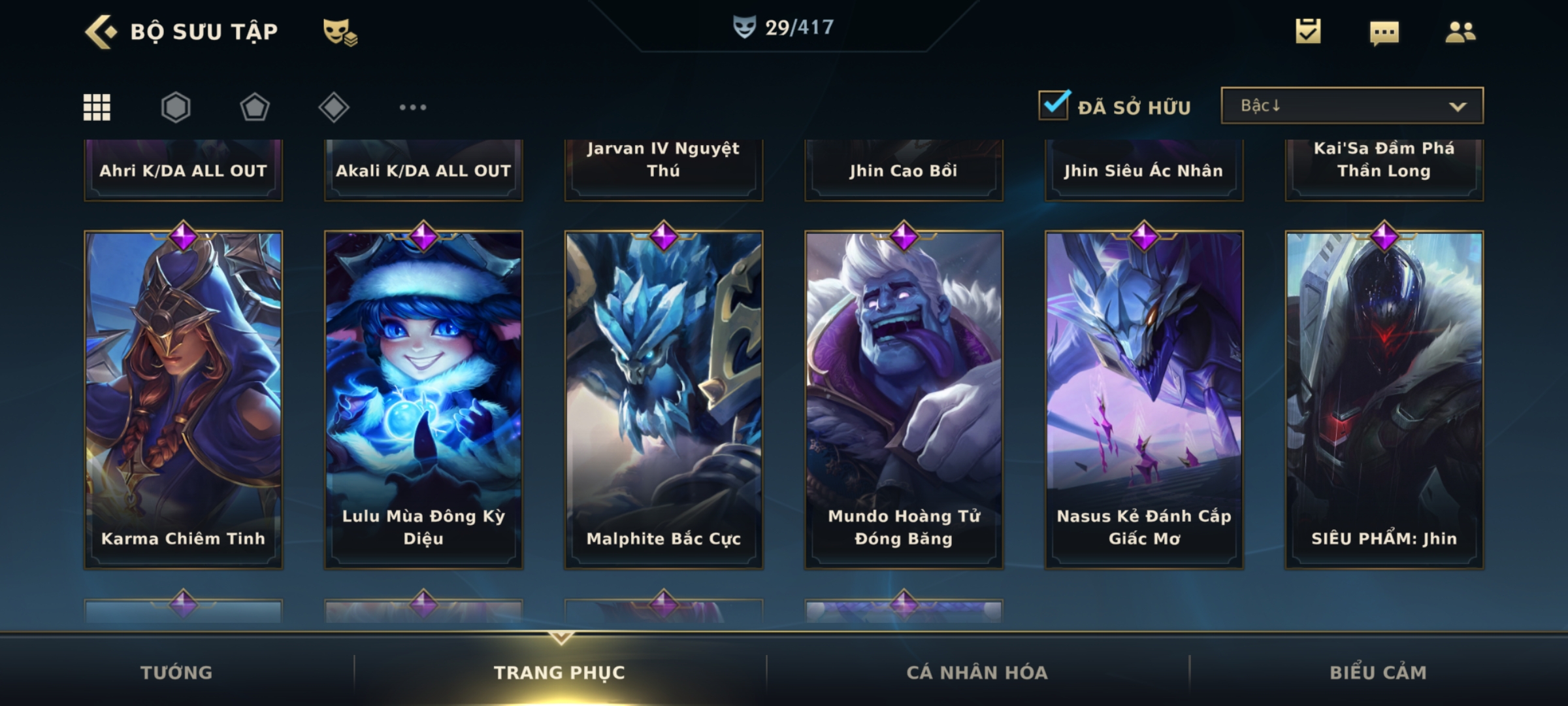Go back using the Bộ Sưu Tập arrow
This screenshot has height=706, width=1568.
click(x=101, y=31)
